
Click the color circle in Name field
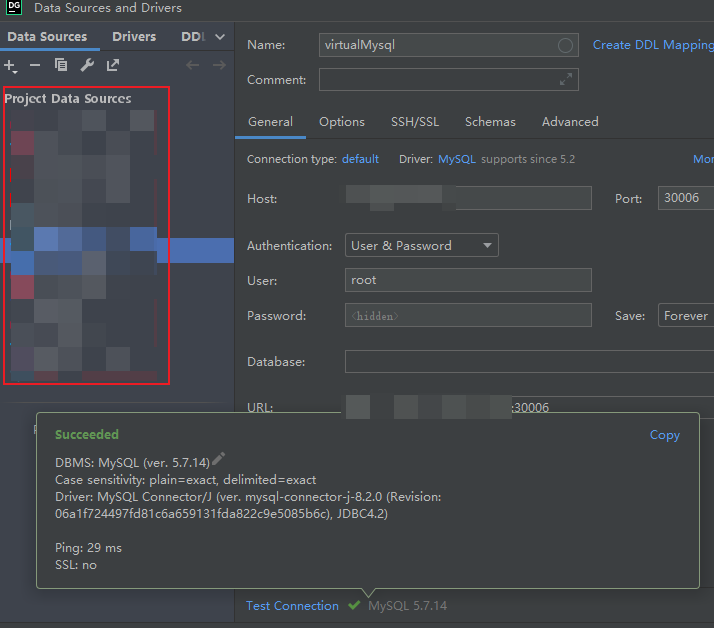[x=565, y=45]
